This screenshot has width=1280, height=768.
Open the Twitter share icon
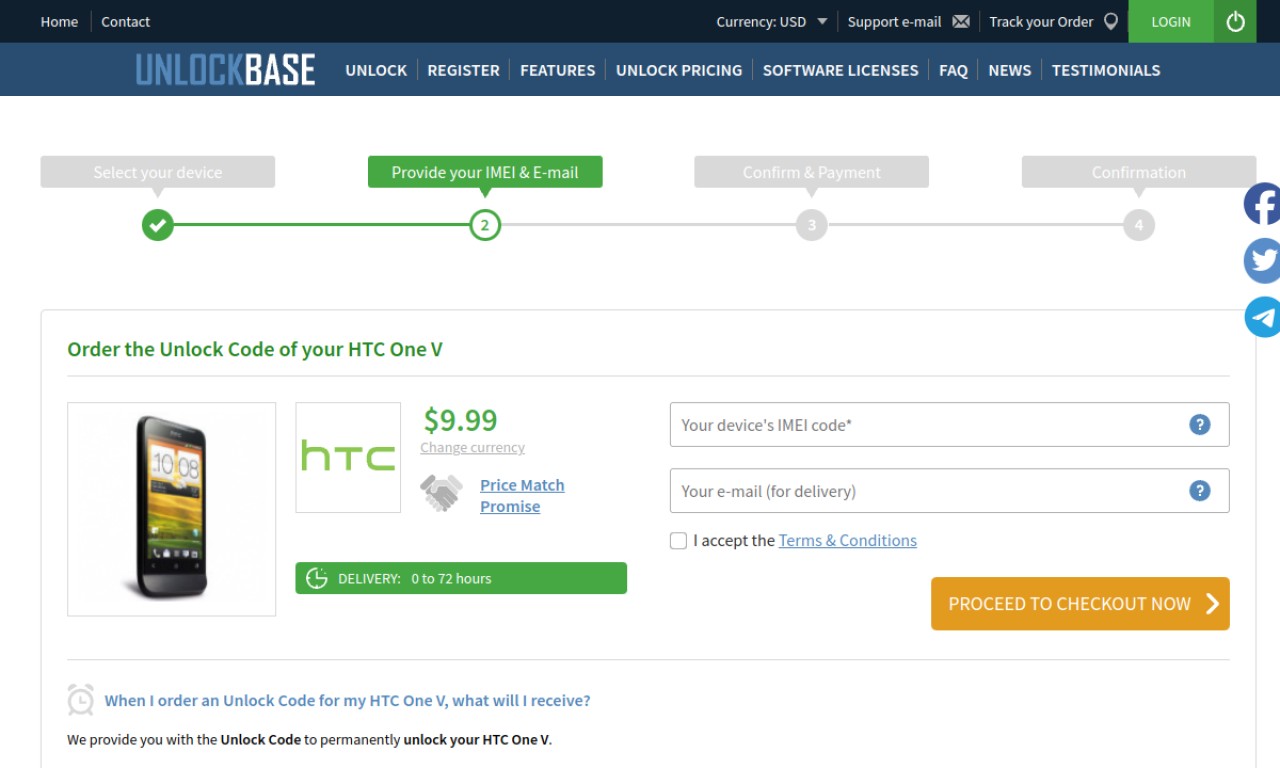point(1262,261)
